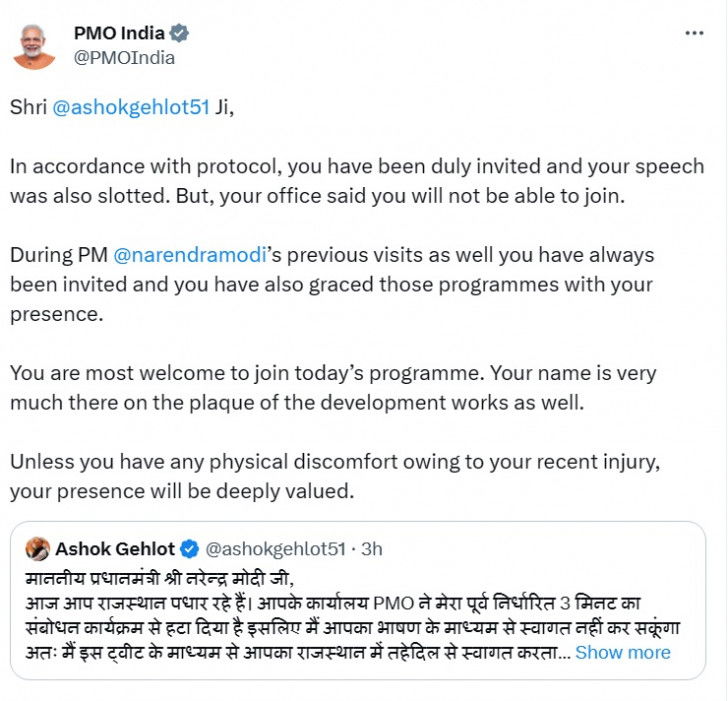Click PMO India's verified badge icon
Image resolution: width=728 pixels, height=701 pixels.
[x=180, y=33]
